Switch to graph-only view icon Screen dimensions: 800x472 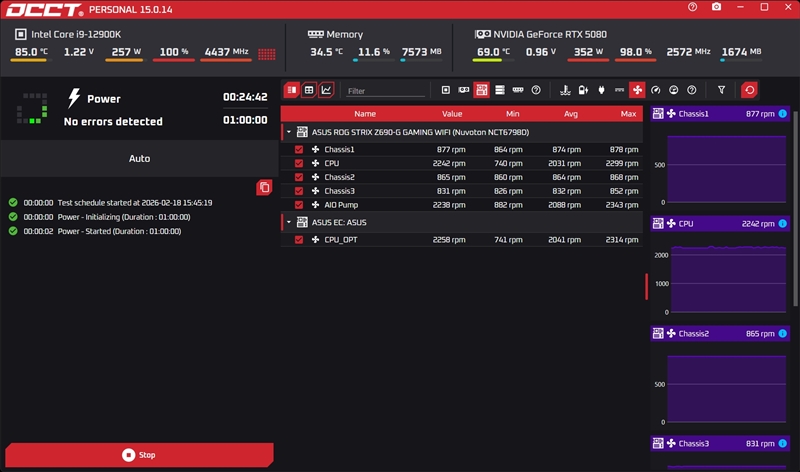(326, 90)
